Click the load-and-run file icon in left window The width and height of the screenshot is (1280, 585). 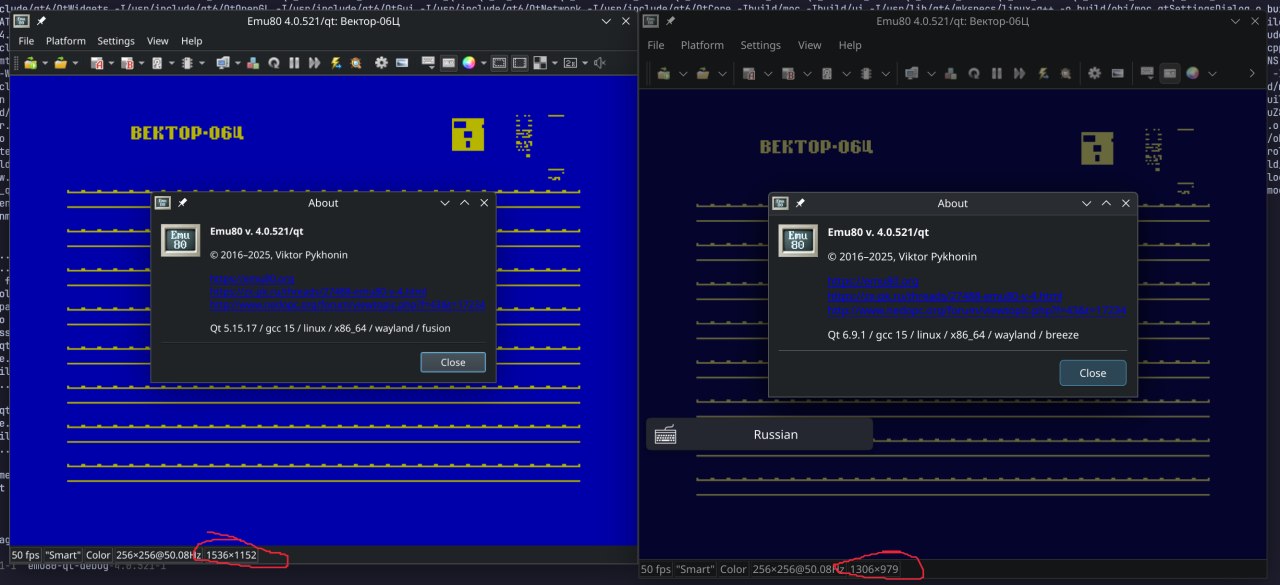pos(30,63)
